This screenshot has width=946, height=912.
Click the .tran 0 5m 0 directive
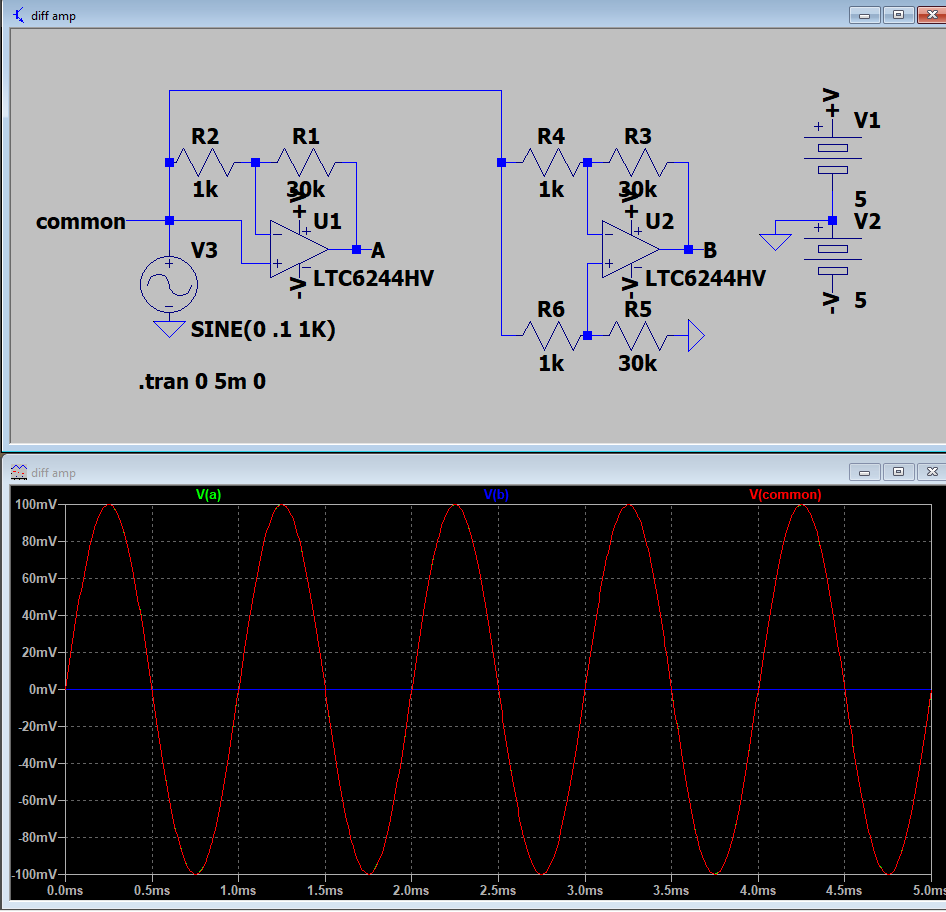202,381
